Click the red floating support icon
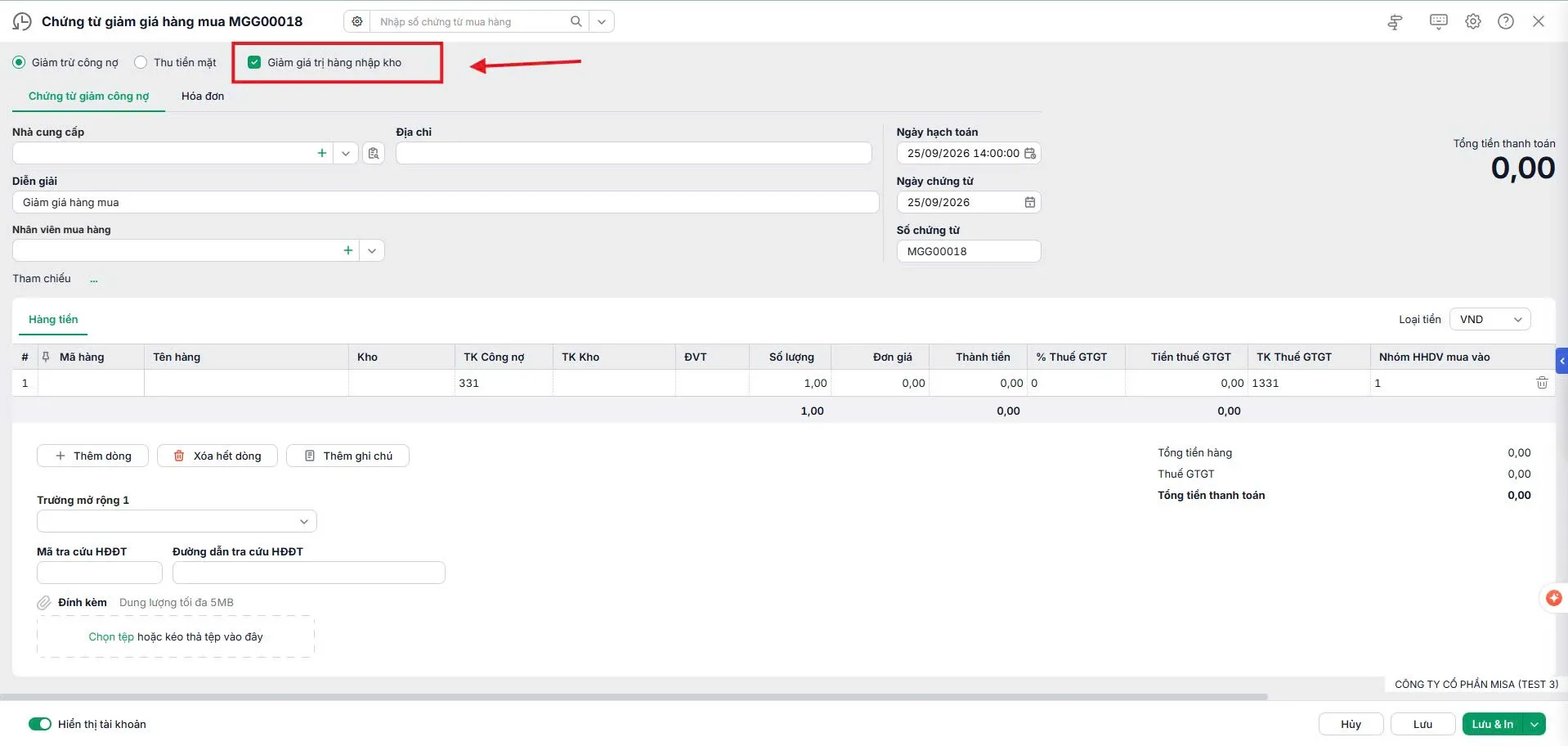 tap(1553, 598)
